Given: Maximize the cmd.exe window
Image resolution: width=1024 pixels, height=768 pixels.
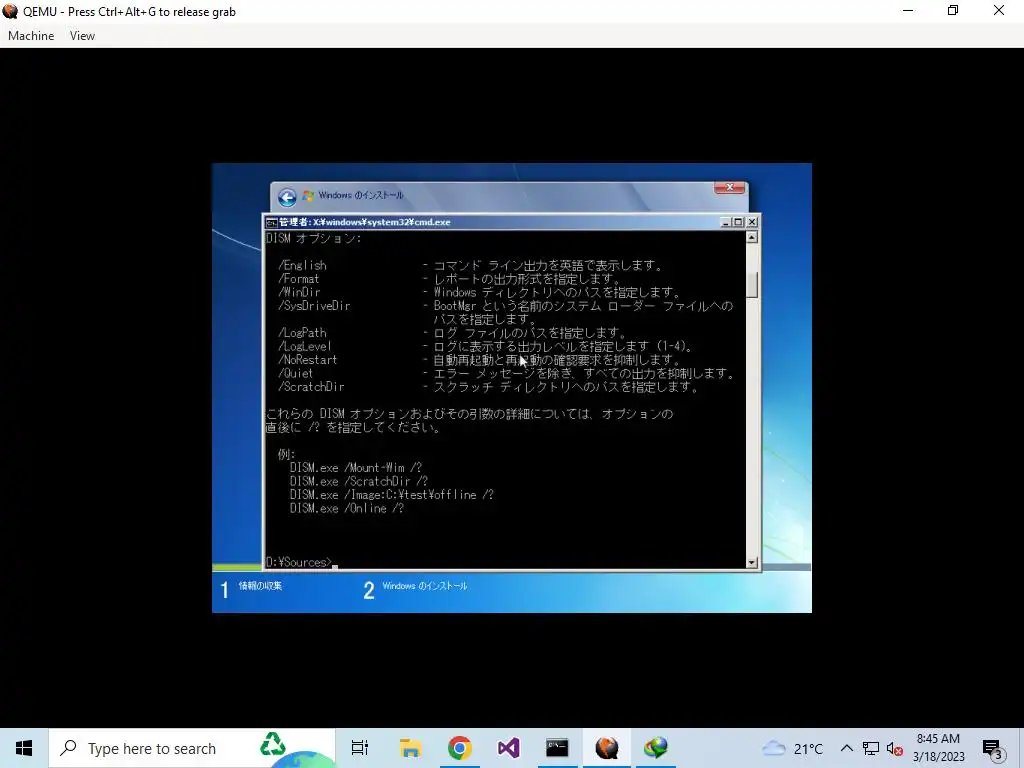Looking at the screenshot, I should (x=739, y=222).
